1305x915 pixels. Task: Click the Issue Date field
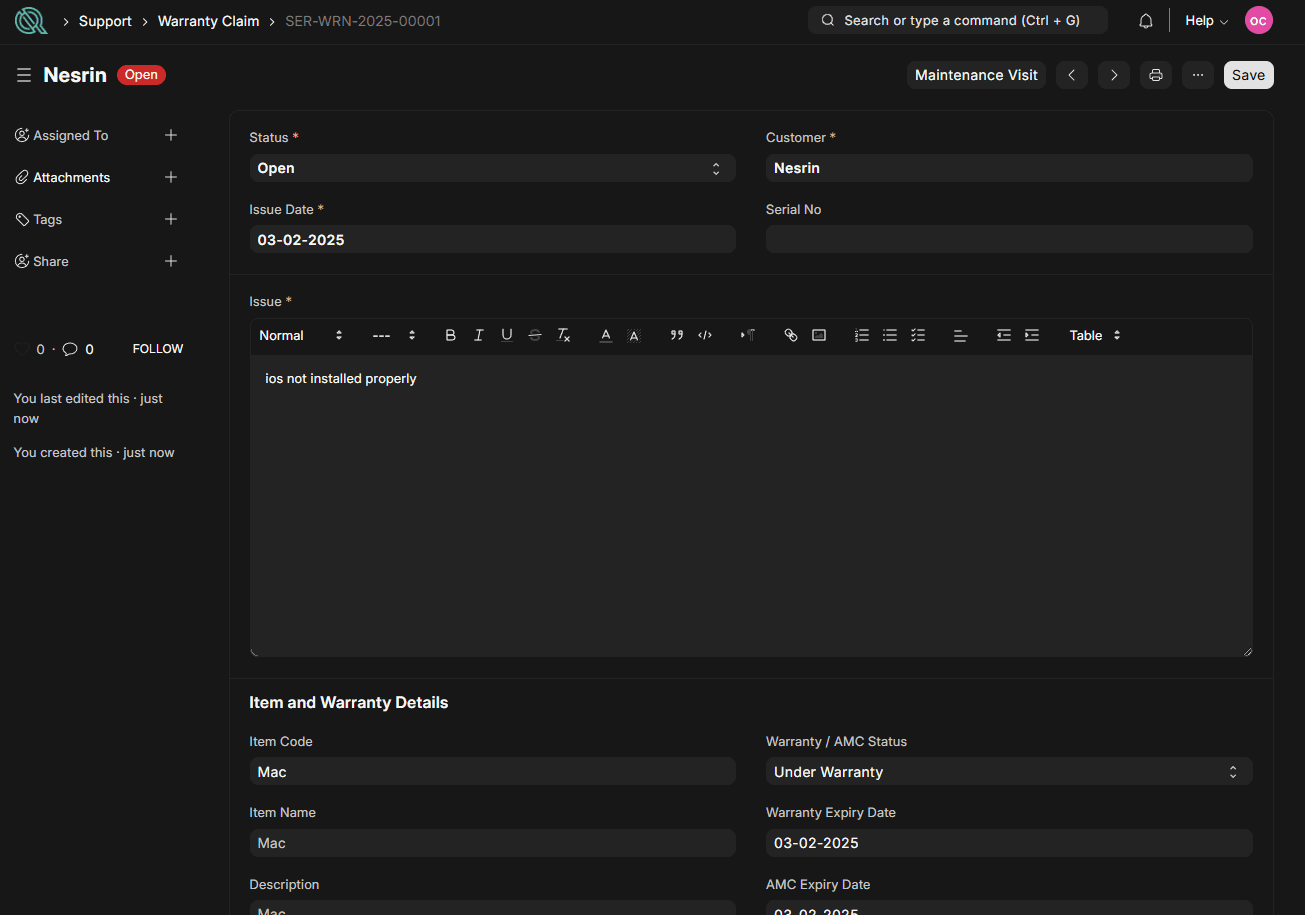pos(492,239)
